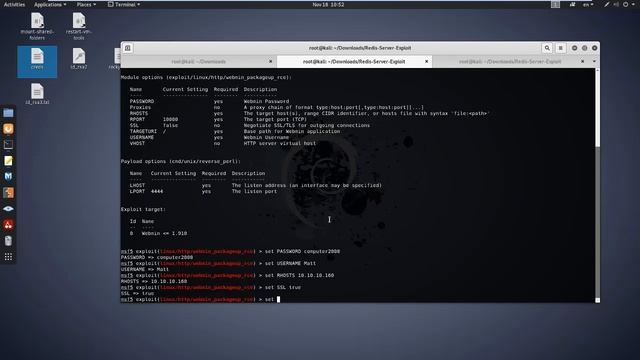The width and height of the screenshot is (640, 360).
Task: Open the power icon system menu
Action: coord(626,4)
